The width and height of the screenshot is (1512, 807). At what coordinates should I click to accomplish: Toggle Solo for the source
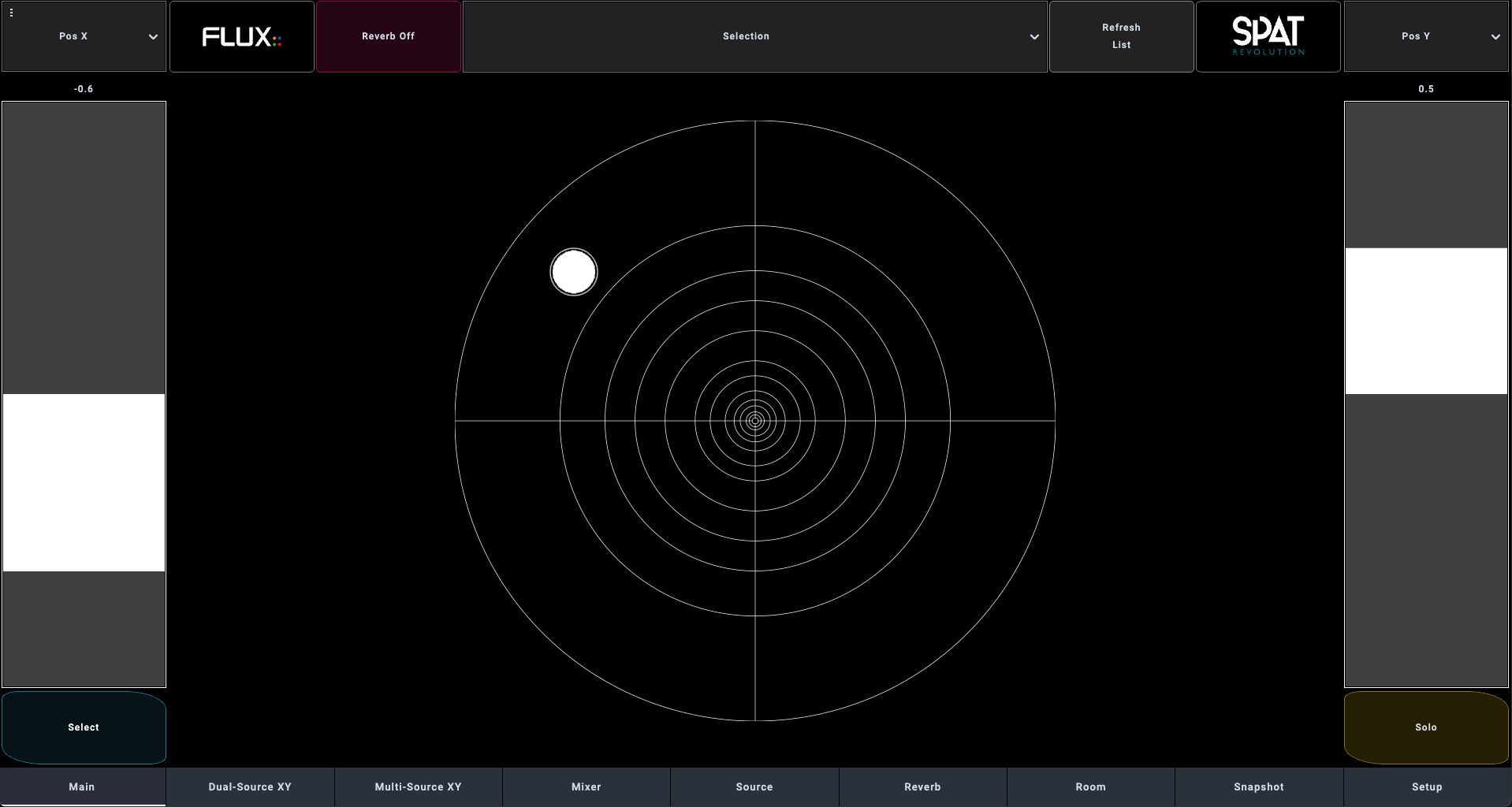(x=1425, y=727)
